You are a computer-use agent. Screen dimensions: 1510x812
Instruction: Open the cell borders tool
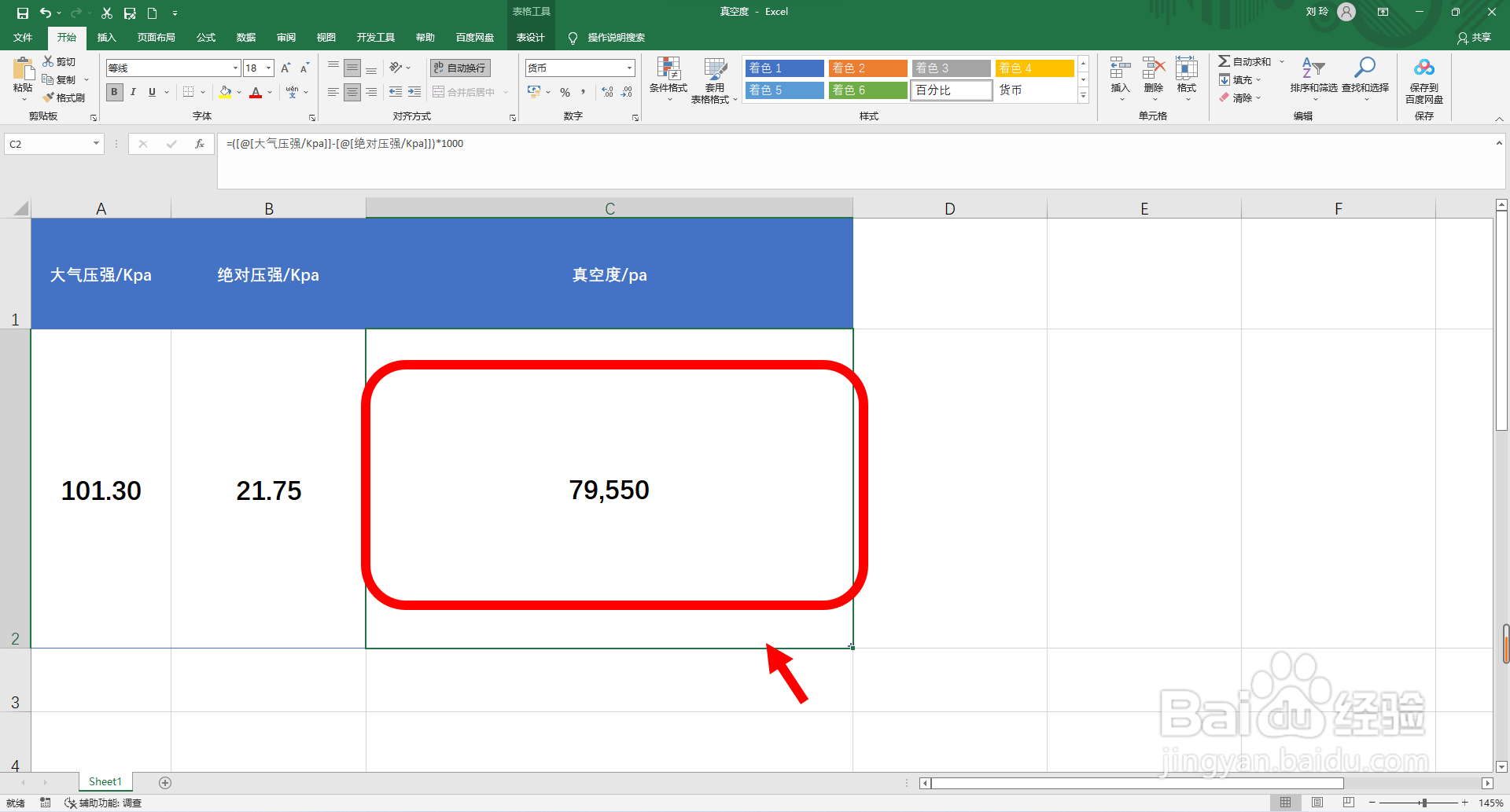tap(188, 92)
